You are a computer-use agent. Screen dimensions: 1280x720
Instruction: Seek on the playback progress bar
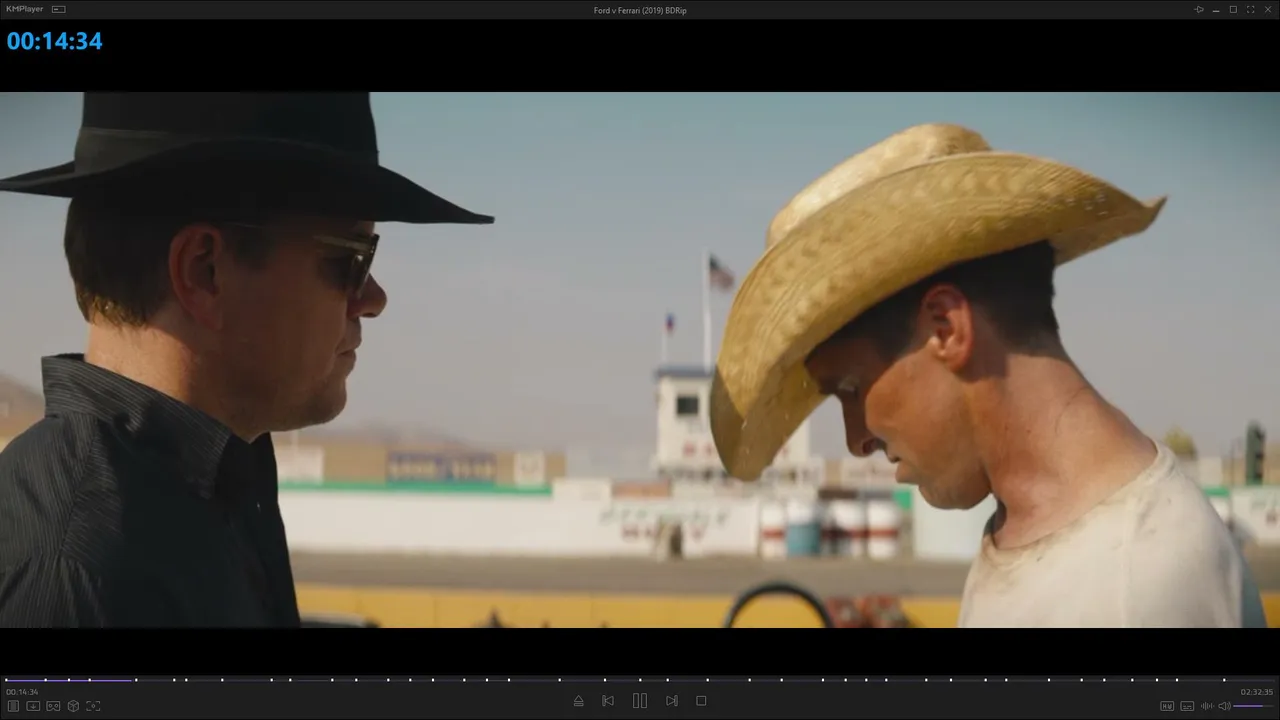point(640,680)
